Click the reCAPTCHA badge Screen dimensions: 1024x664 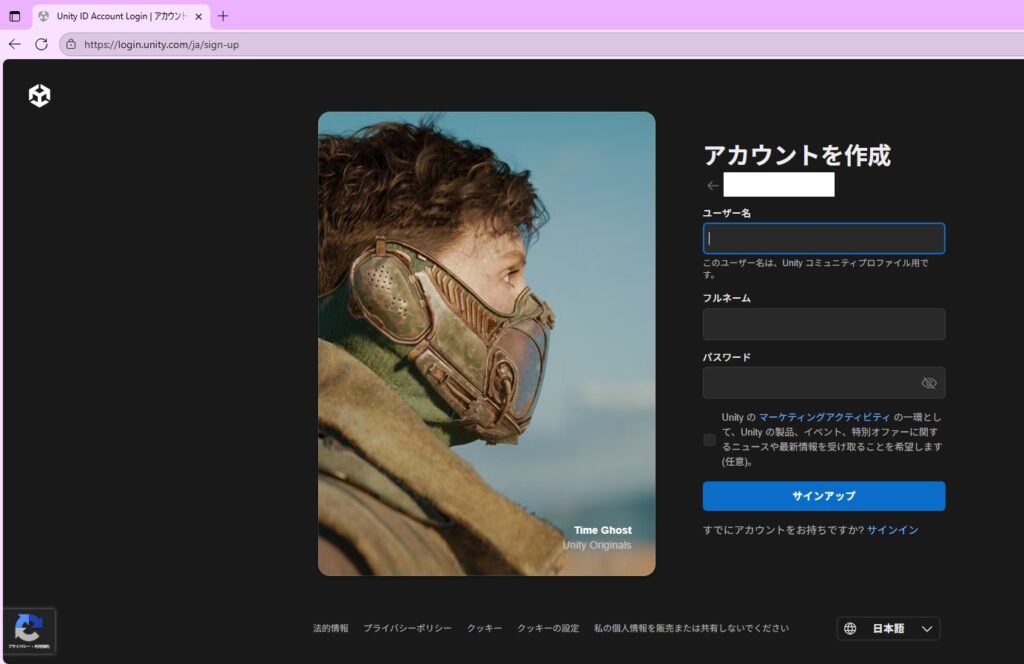[29, 631]
